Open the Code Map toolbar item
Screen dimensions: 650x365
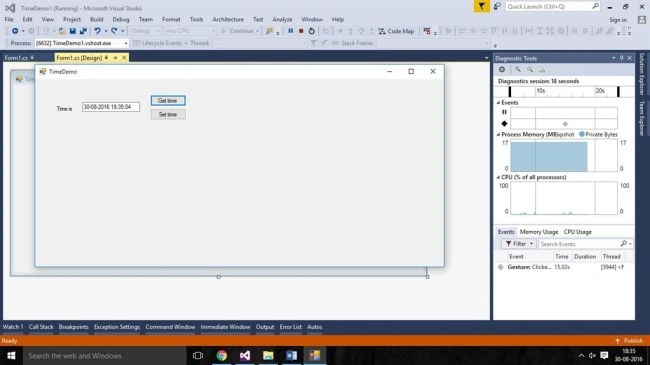coord(396,31)
